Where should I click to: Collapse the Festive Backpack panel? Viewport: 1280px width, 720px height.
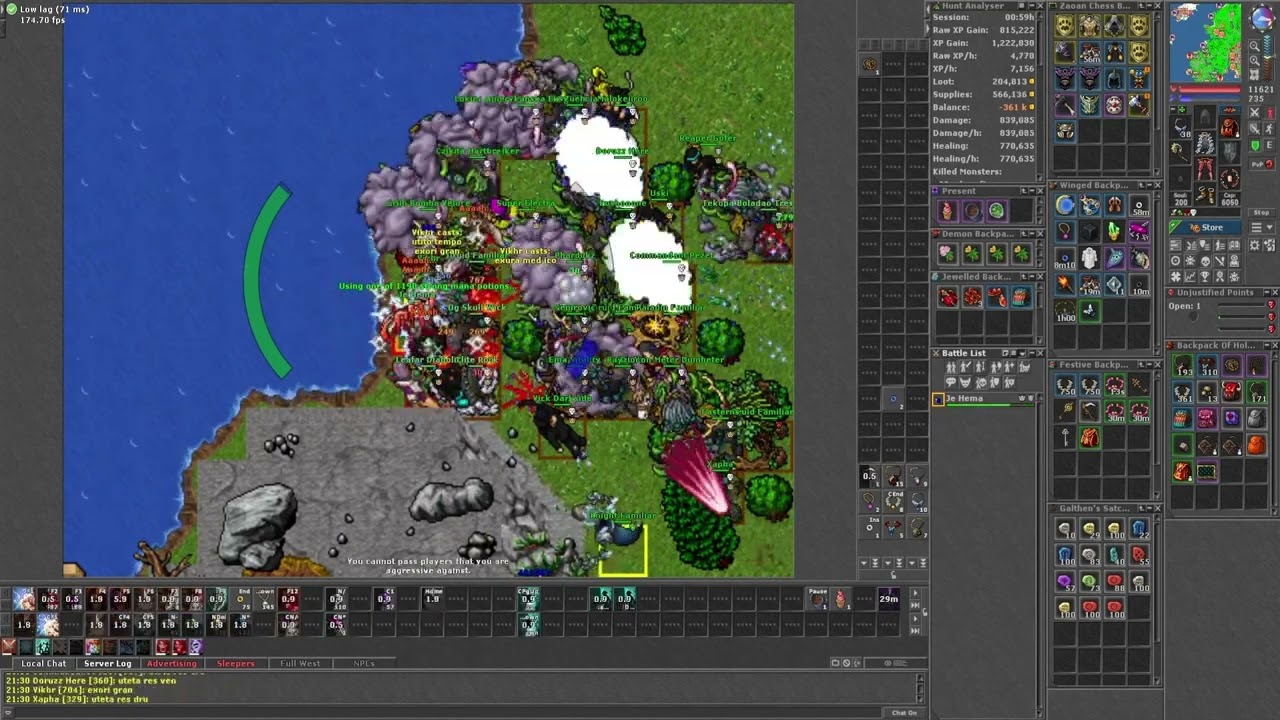pyautogui.click(x=1150, y=364)
